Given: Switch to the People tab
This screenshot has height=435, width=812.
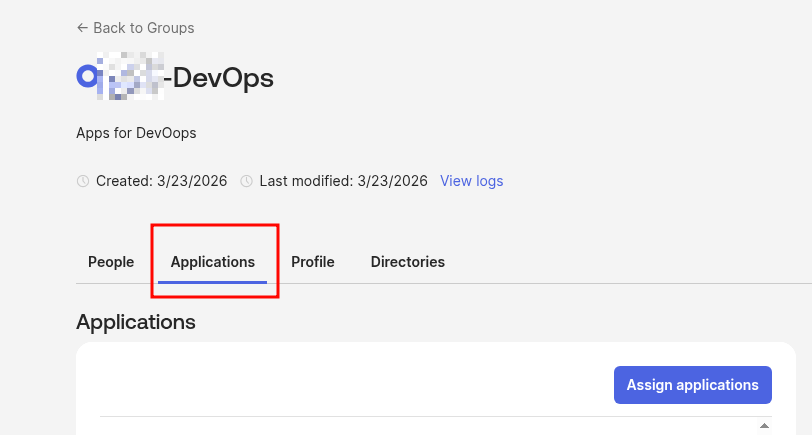Looking at the screenshot, I should [x=111, y=262].
